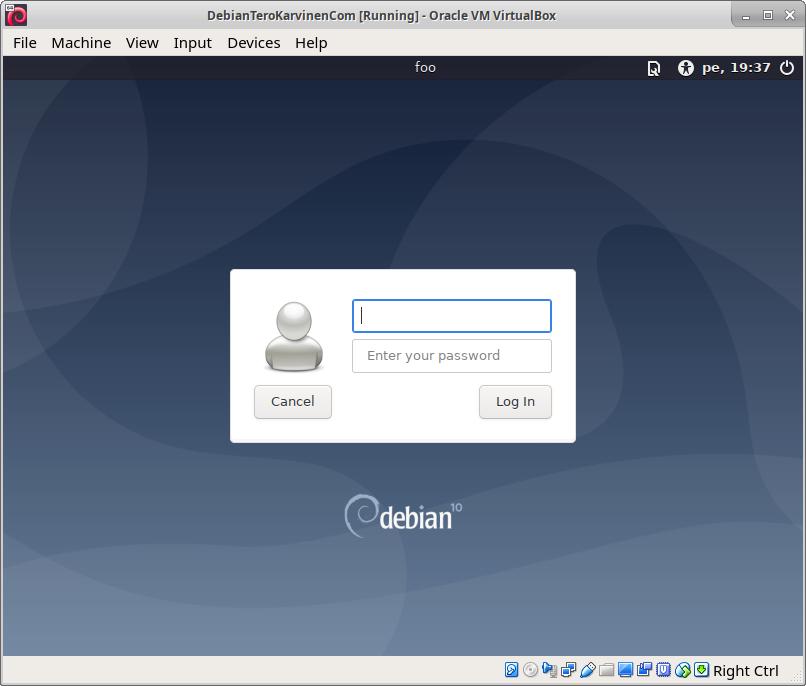This screenshot has height=686, width=806.
Task: Click the optical disc icon in status bar
Action: click(530, 670)
